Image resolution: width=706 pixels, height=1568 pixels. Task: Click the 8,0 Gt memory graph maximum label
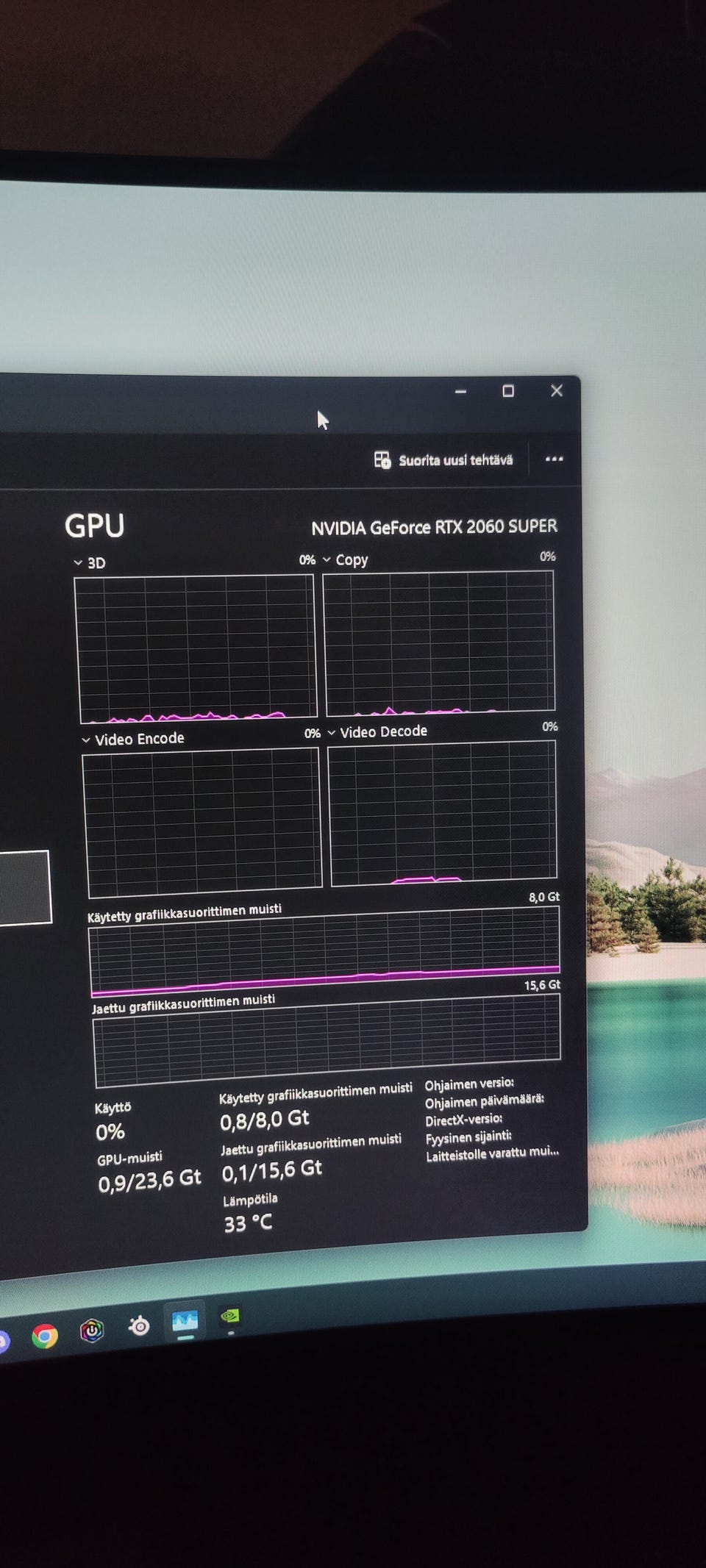(x=544, y=897)
